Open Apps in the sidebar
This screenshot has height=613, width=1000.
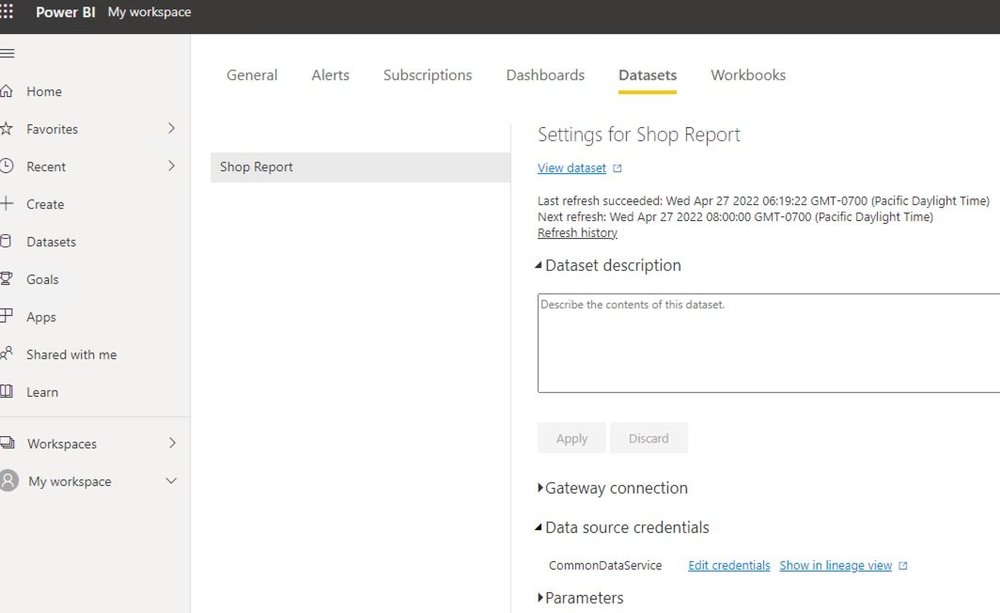click(41, 317)
